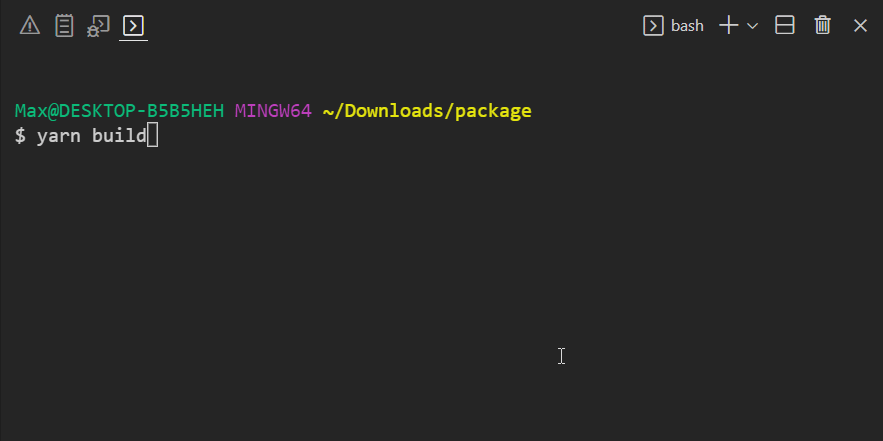Split the terminal pane
Screen dimensions: 883x441
click(x=785, y=26)
